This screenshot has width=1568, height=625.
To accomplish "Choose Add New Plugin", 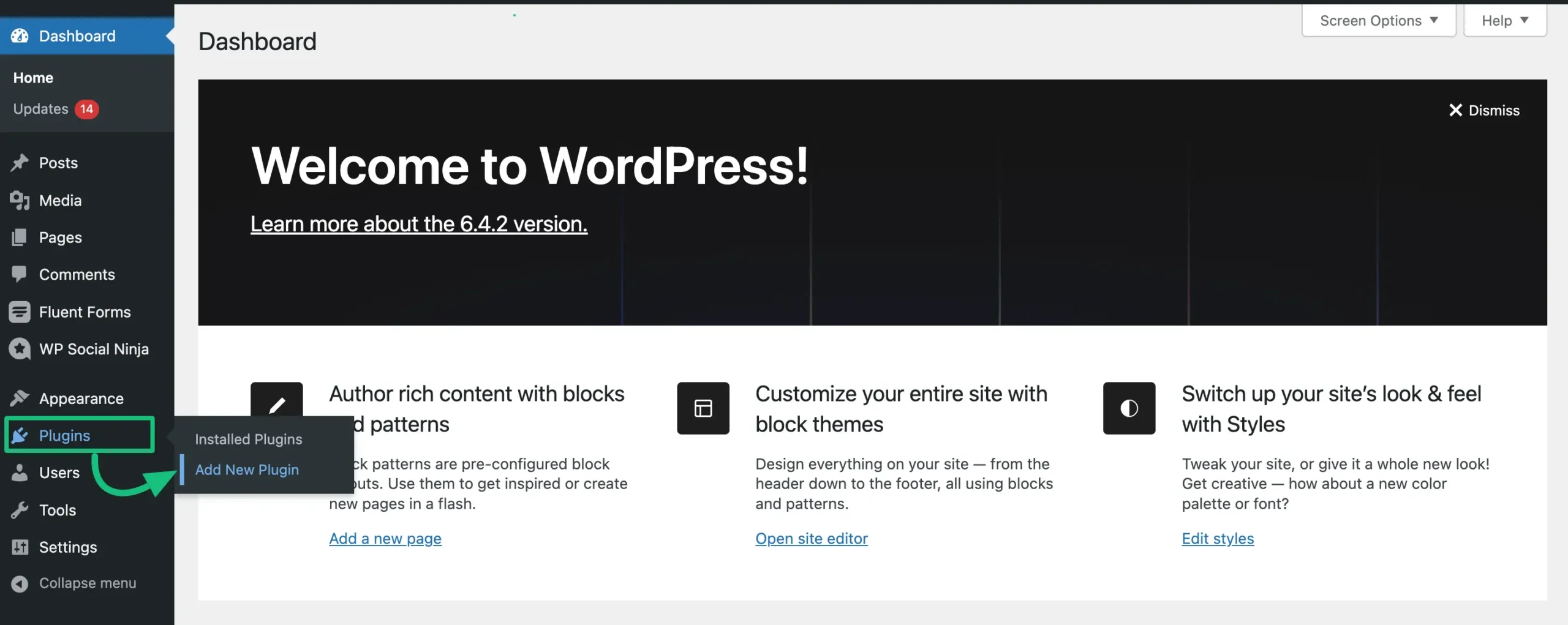I will 246,470.
